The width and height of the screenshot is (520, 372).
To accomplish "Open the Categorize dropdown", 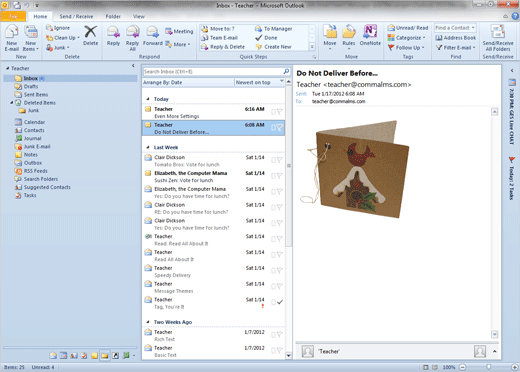I will (x=407, y=38).
